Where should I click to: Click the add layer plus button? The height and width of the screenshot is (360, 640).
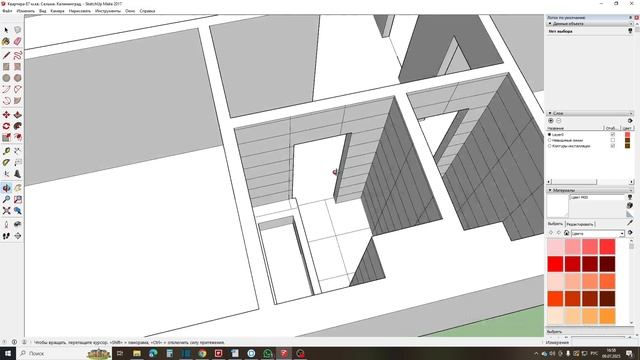pyautogui.click(x=551, y=121)
